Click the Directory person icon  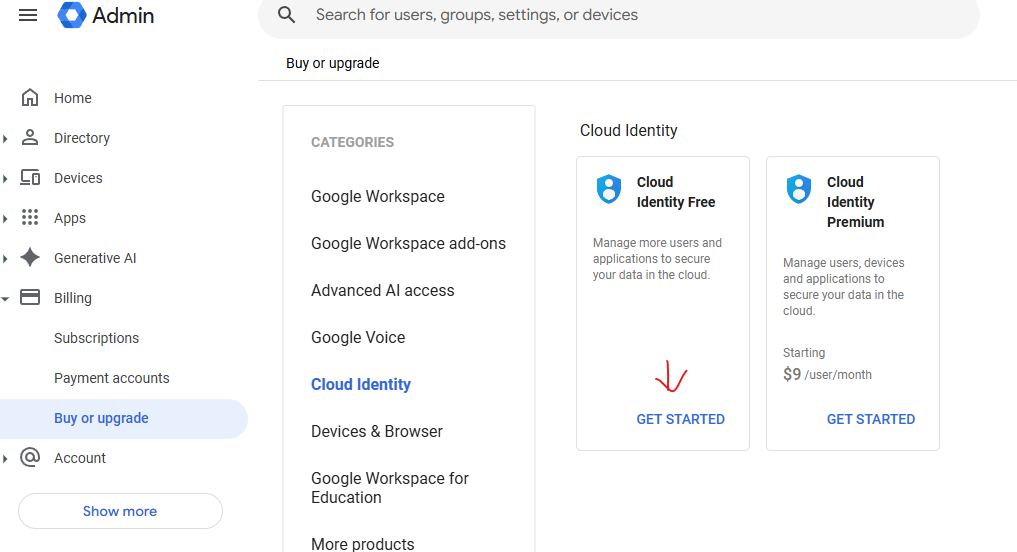pyautogui.click(x=30, y=138)
